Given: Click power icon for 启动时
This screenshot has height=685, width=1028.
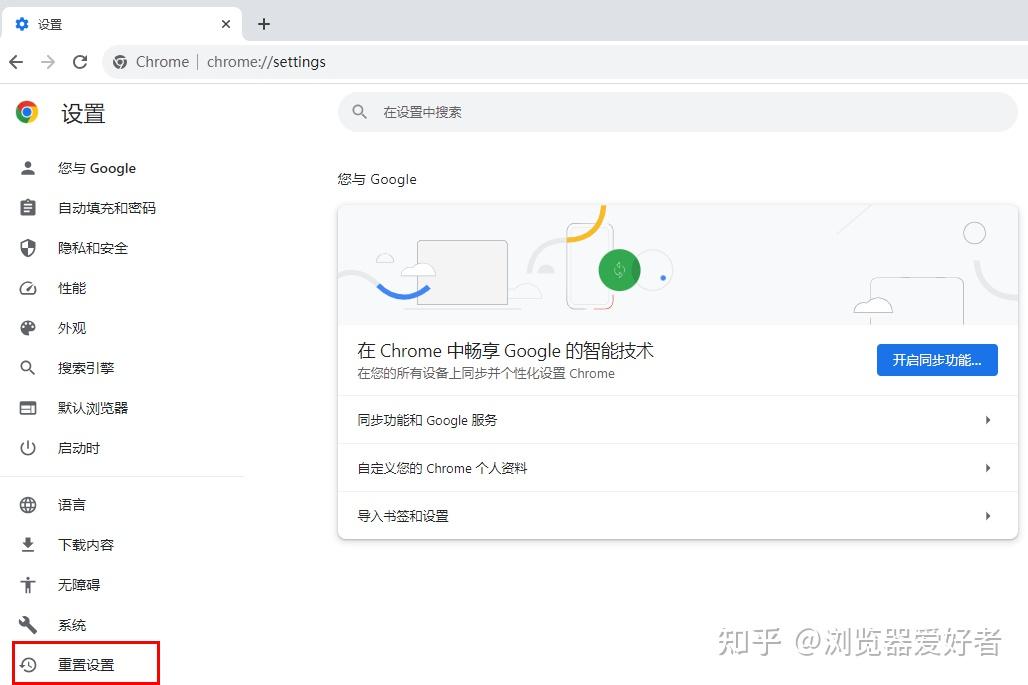Looking at the screenshot, I should [28, 448].
